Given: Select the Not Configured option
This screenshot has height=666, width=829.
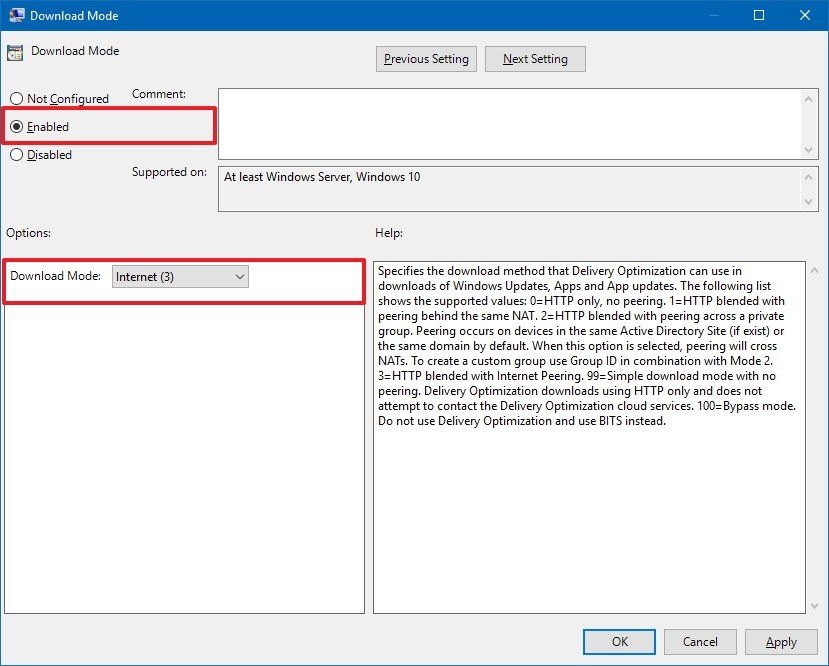Looking at the screenshot, I should pyautogui.click(x=16, y=98).
